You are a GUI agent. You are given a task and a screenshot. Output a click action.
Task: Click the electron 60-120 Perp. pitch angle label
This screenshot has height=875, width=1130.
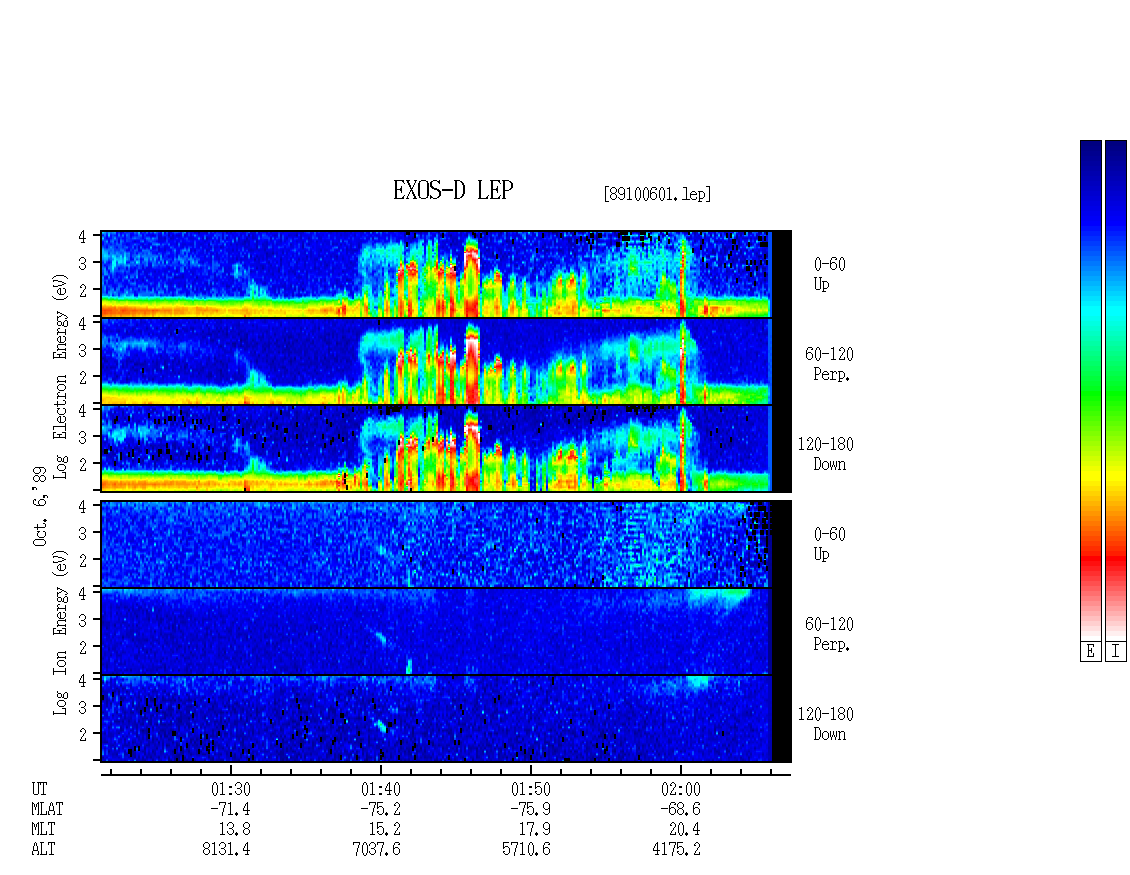(829, 364)
